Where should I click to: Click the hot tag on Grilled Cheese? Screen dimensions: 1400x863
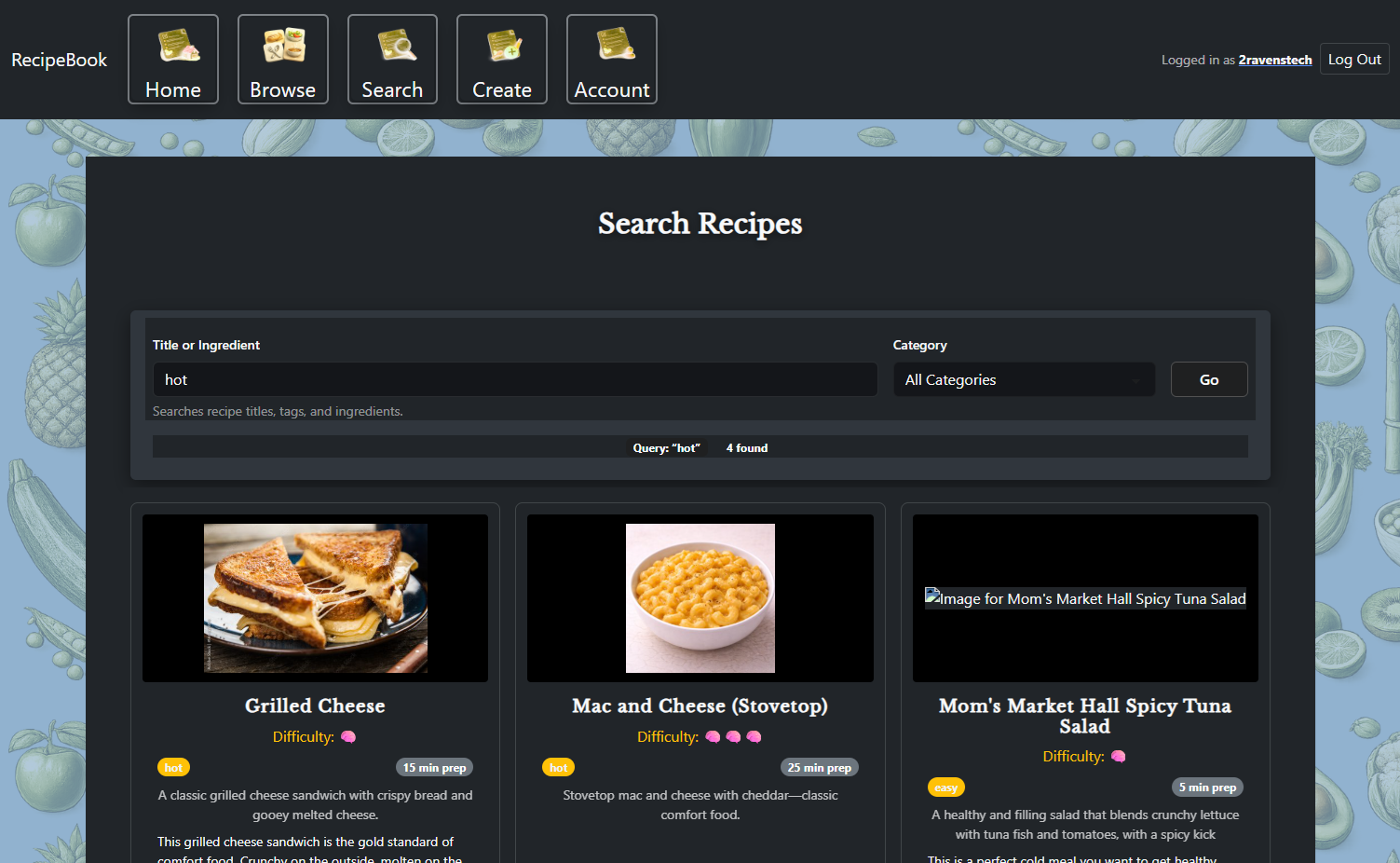(173, 766)
